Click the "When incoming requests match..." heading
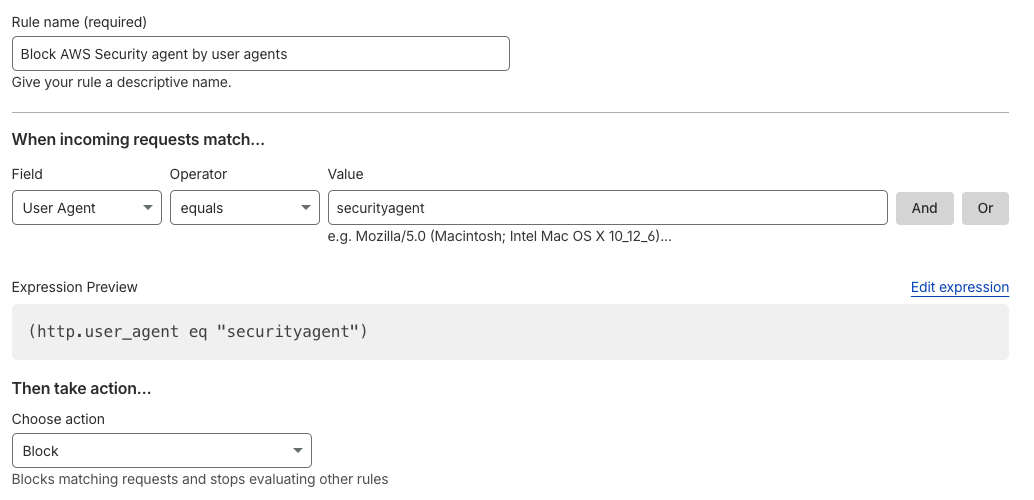The image size is (1034, 500). point(138,140)
